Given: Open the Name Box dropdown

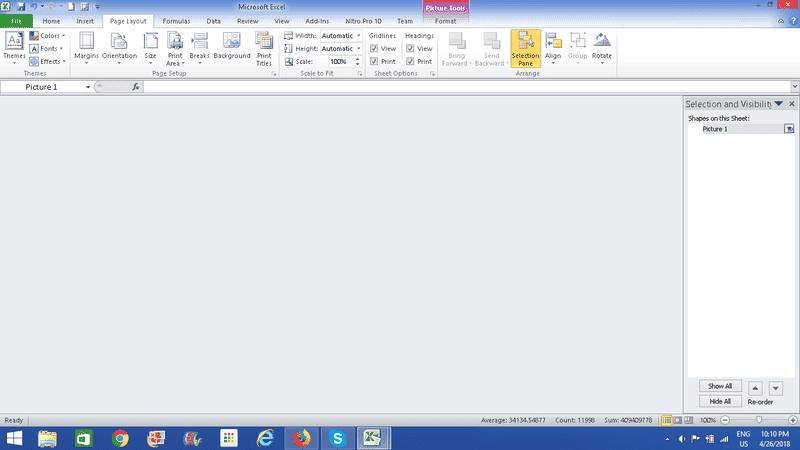Looking at the screenshot, I should (x=88, y=87).
